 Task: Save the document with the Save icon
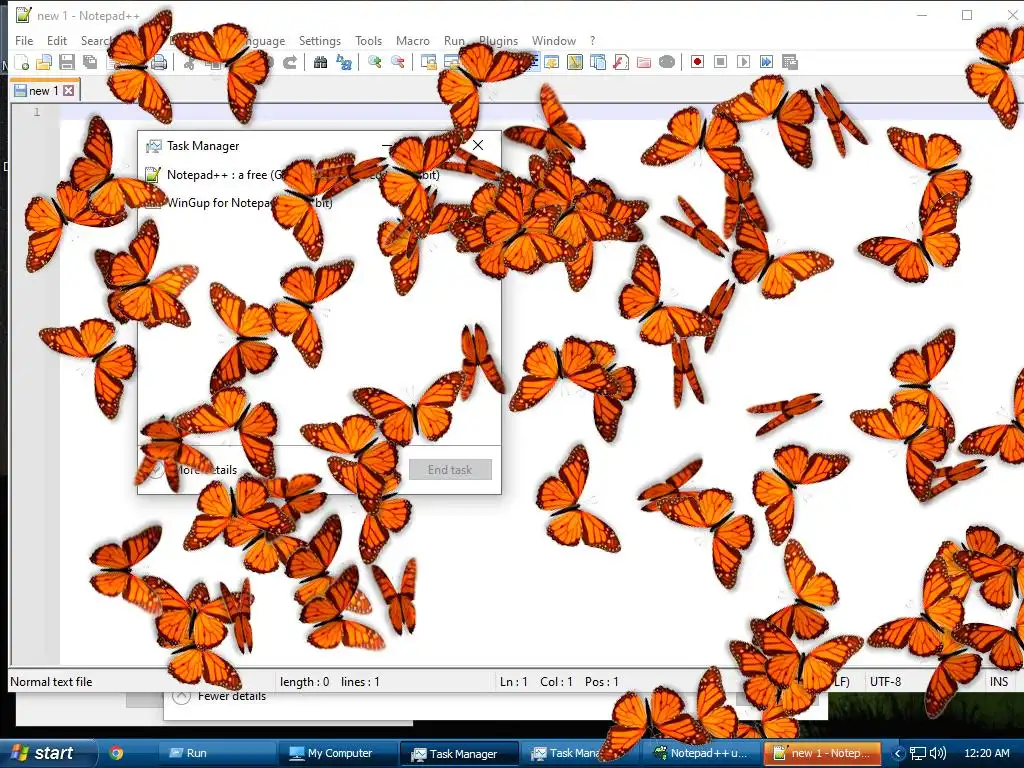click(x=67, y=62)
